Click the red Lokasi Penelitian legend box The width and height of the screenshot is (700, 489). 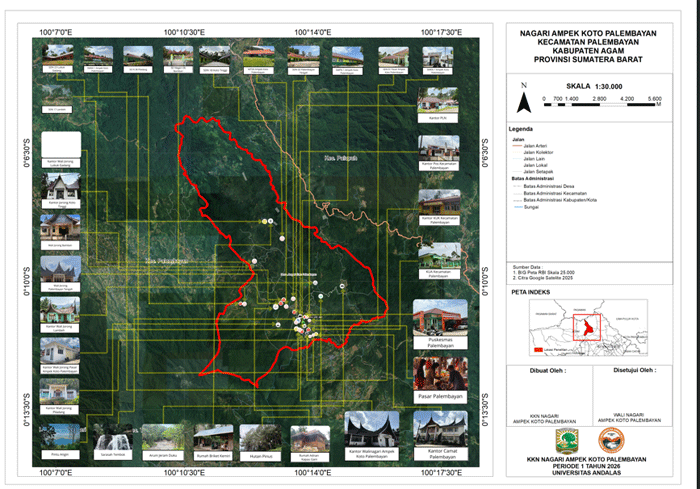coord(538,350)
